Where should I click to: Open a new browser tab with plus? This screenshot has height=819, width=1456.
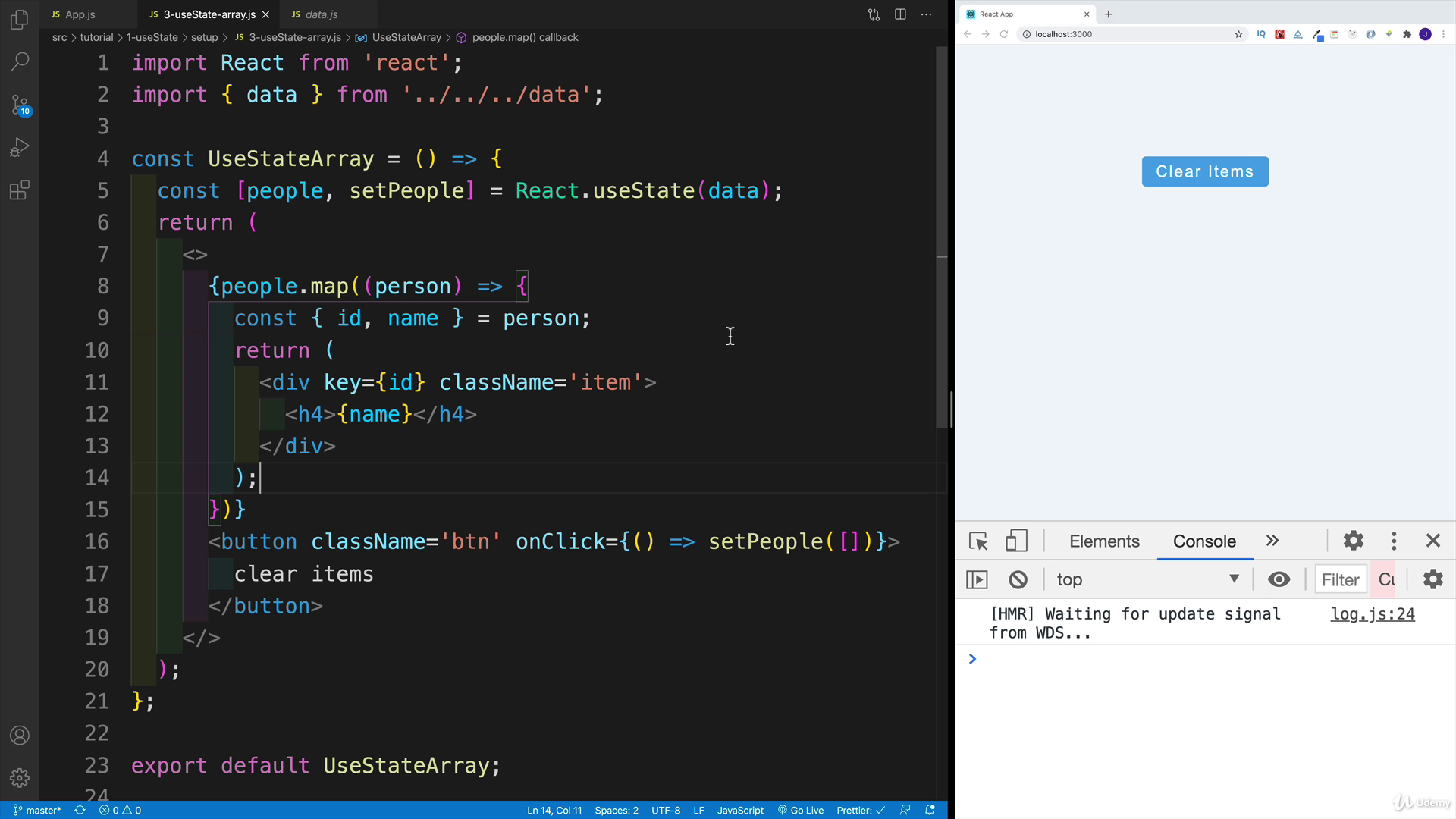pyautogui.click(x=1108, y=14)
